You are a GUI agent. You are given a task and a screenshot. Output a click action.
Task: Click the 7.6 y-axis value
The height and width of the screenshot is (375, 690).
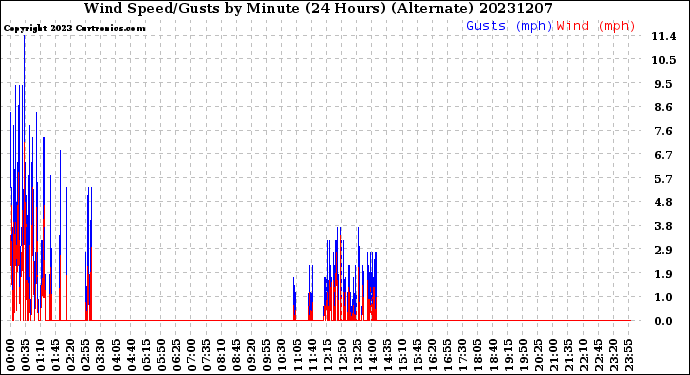click(664, 131)
